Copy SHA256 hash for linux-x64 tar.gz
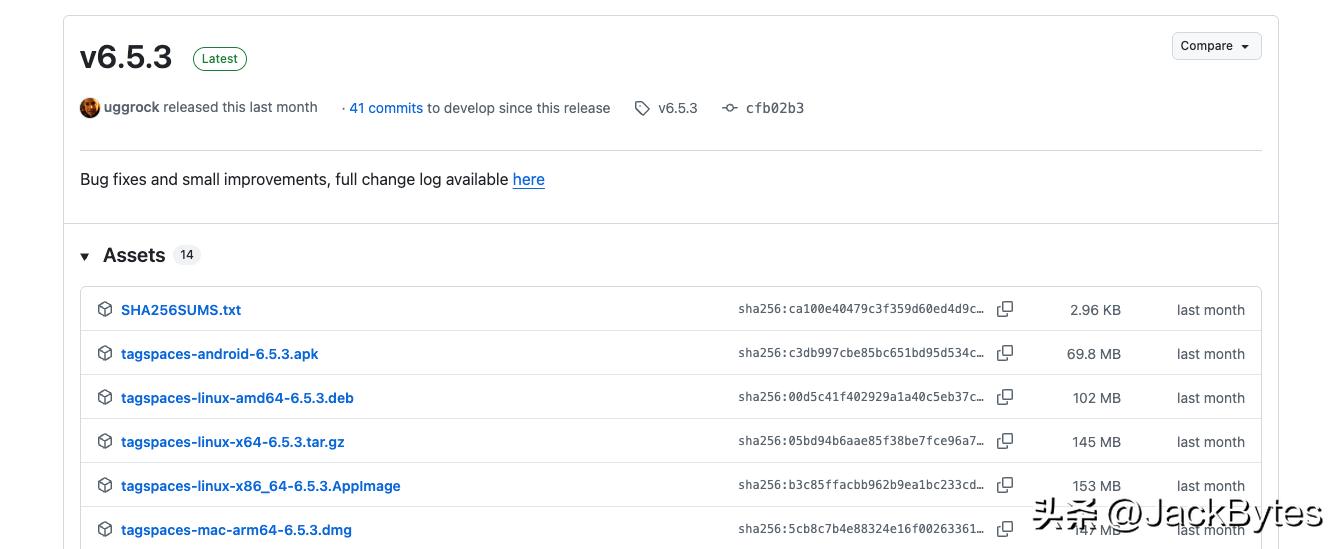 (1005, 442)
